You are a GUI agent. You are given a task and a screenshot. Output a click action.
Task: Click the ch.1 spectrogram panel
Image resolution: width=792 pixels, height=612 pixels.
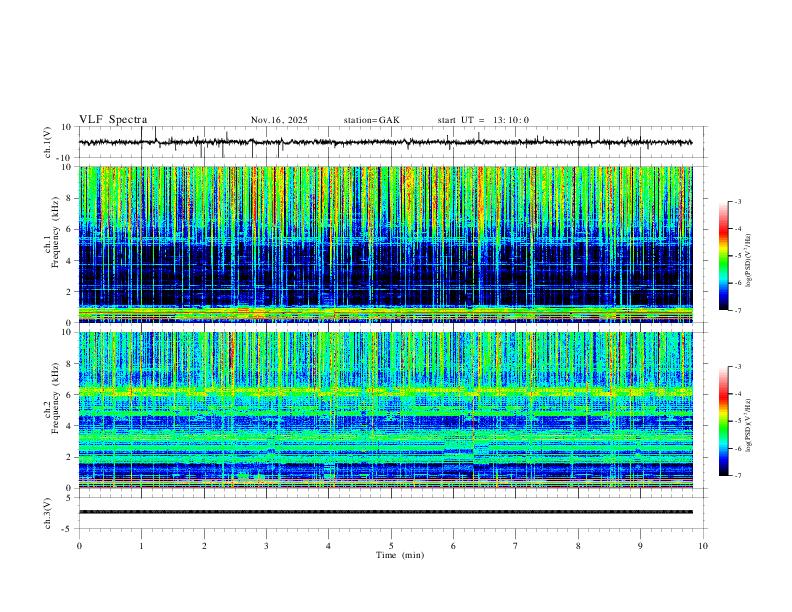[x=385, y=244]
